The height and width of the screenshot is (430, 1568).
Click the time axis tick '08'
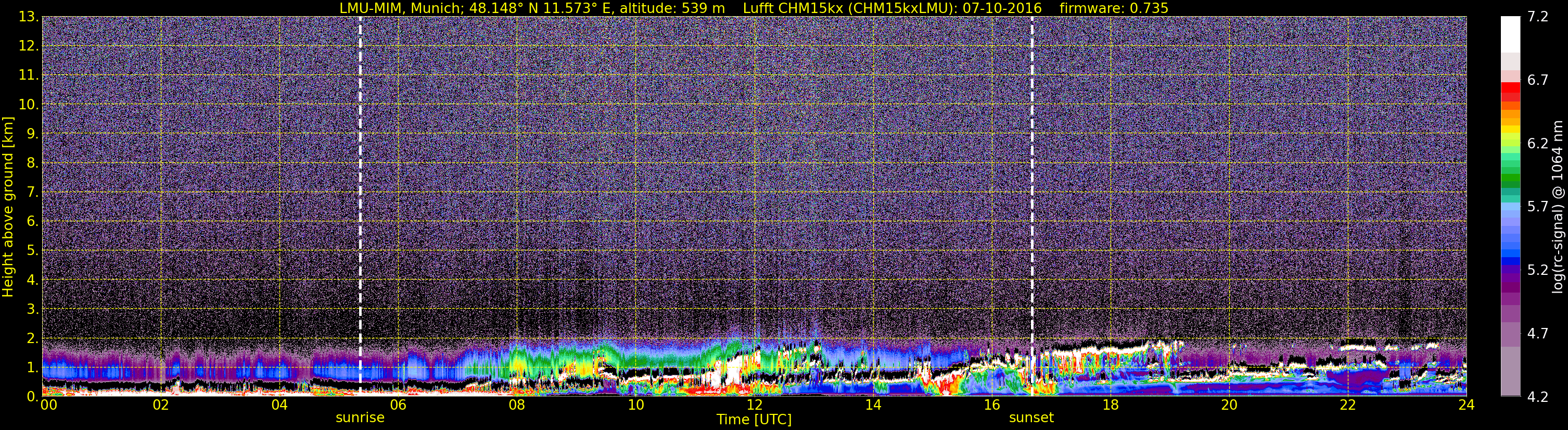point(516,405)
